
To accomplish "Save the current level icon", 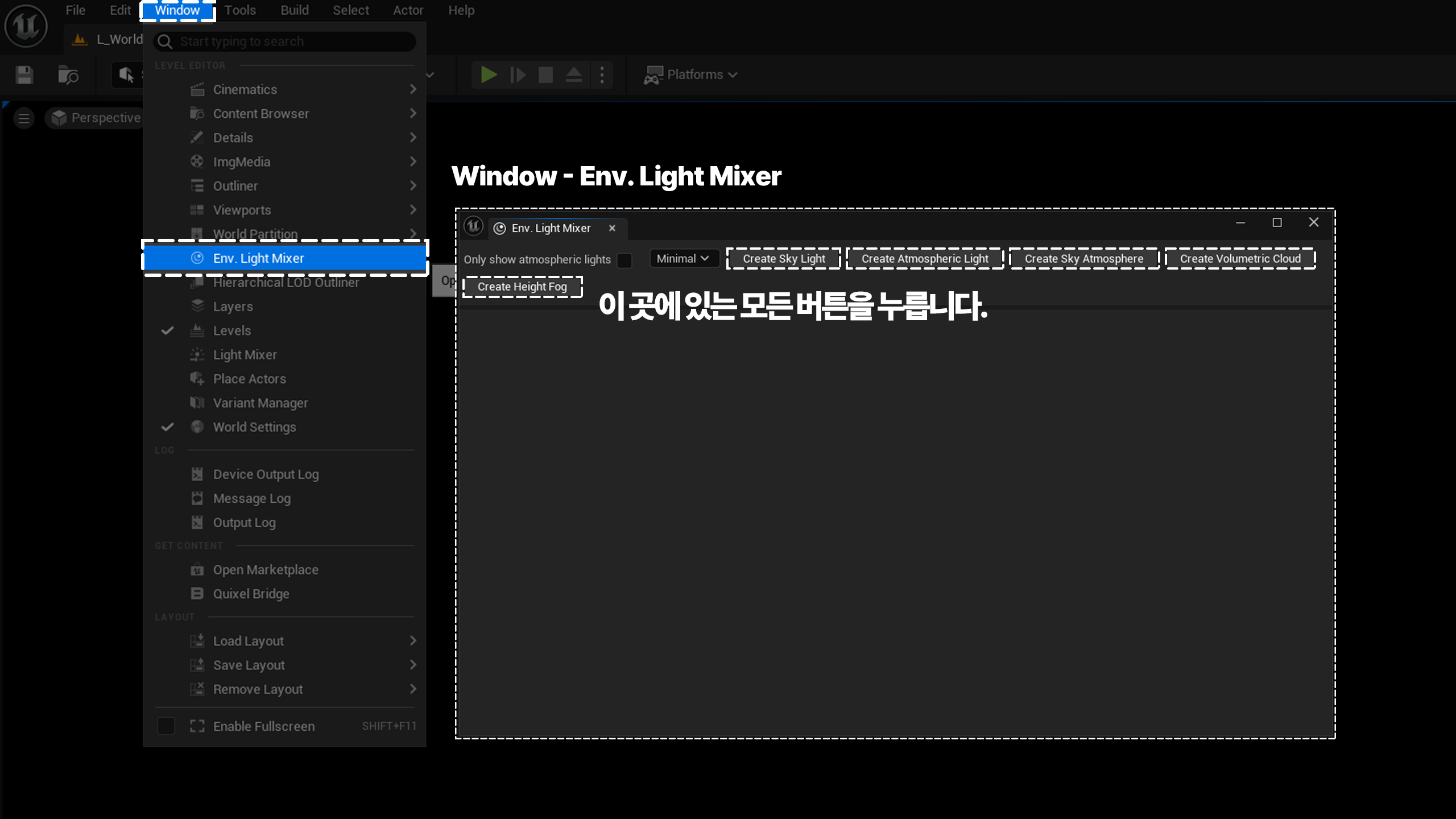I will point(24,75).
